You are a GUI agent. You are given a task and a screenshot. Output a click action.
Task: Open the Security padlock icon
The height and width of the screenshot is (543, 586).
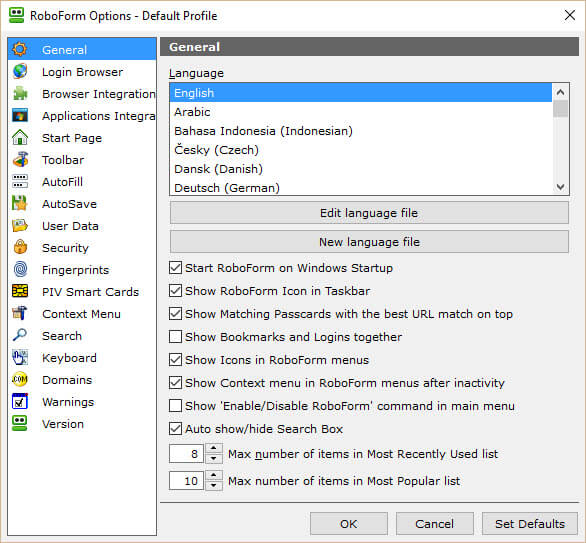tap(20, 247)
